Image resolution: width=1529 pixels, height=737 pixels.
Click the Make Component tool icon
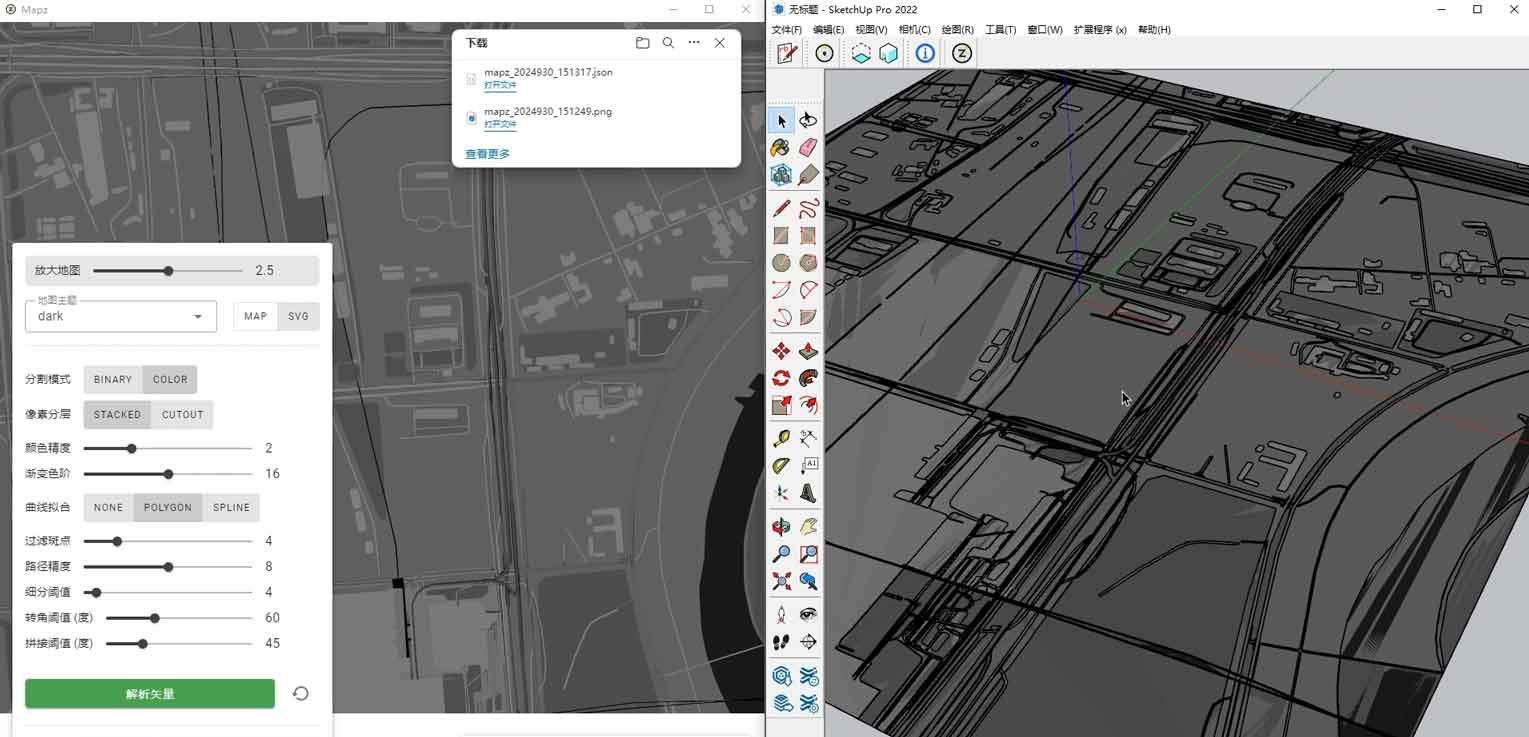[x=781, y=175]
